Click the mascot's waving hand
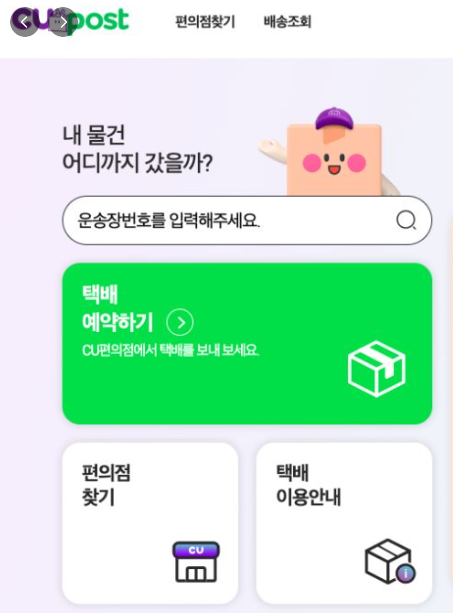Image resolution: width=453 pixels, height=613 pixels. pyautogui.click(x=270, y=149)
